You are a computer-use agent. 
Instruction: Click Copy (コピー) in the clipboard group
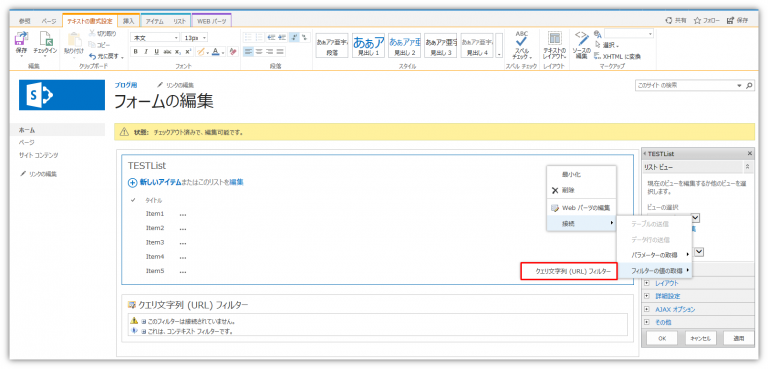coord(99,45)
